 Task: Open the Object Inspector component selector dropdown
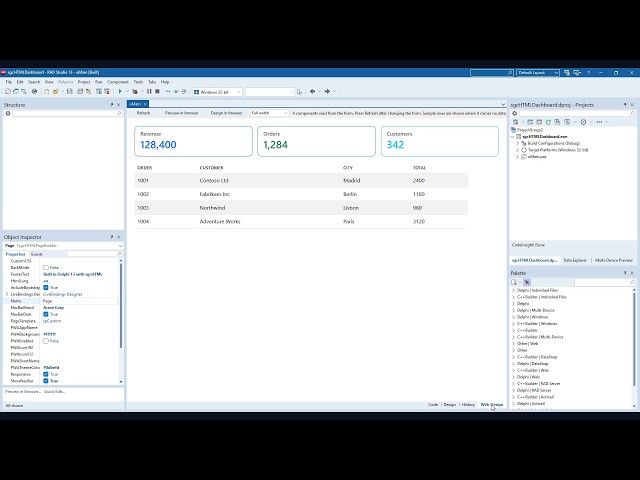point(120,246)
